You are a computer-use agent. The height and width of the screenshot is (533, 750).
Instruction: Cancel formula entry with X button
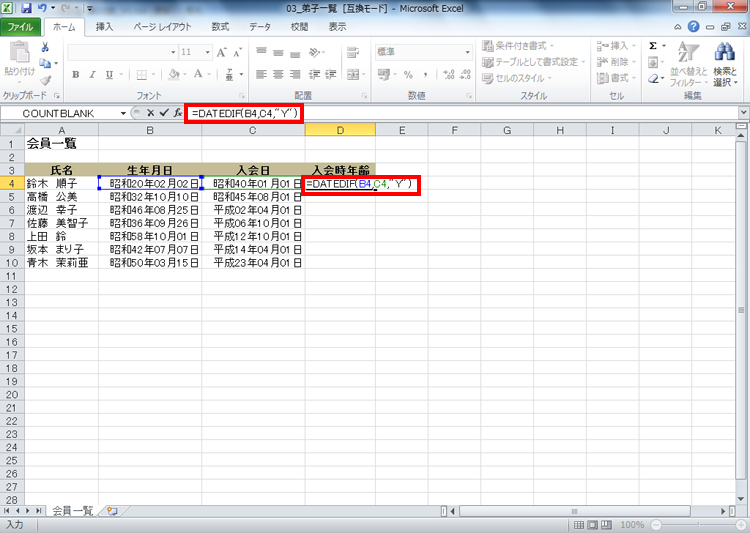[x=150, y=113]
